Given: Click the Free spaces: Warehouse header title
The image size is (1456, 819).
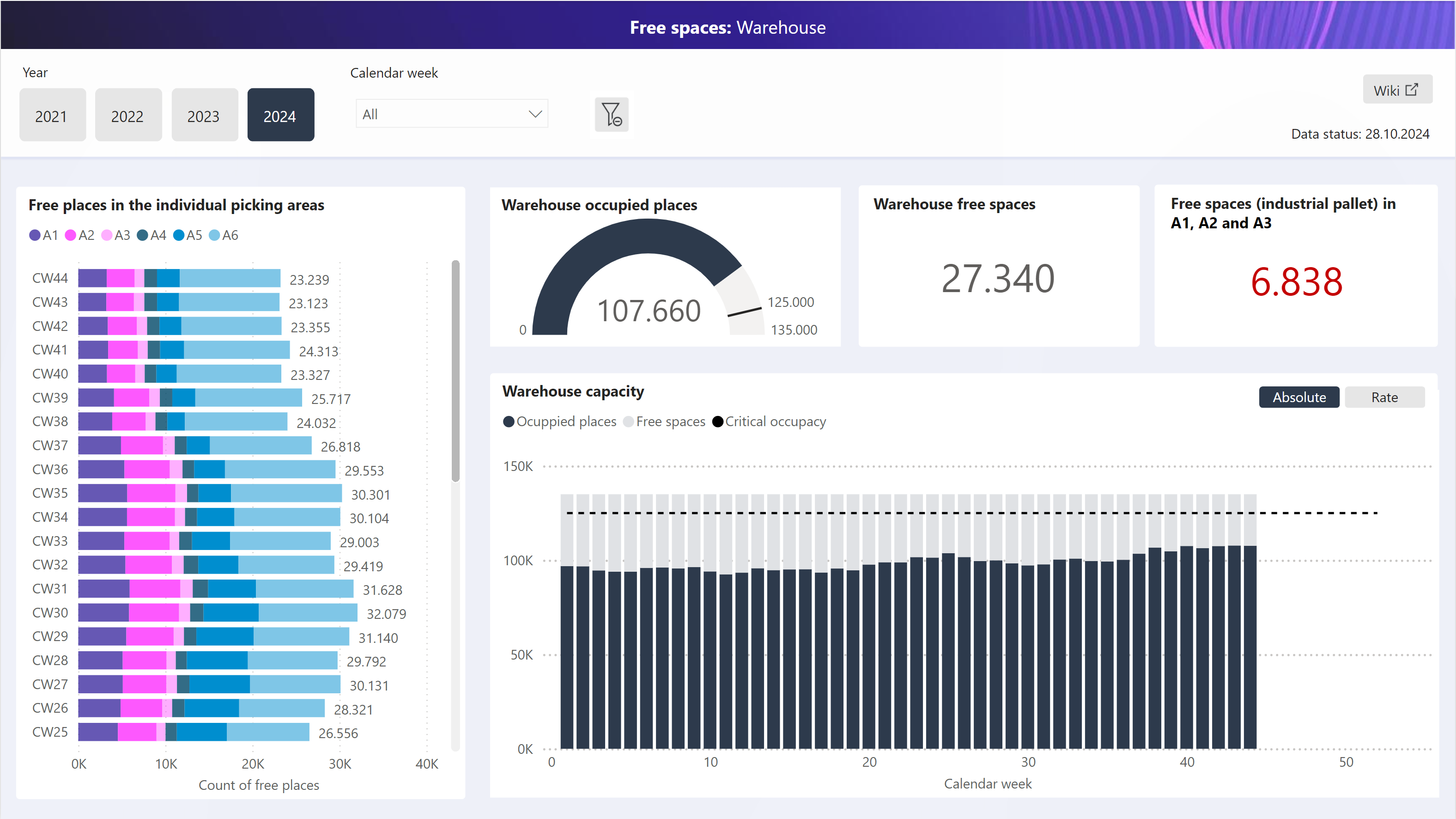Looking at the screenshot, I should (x=728, y=27).
